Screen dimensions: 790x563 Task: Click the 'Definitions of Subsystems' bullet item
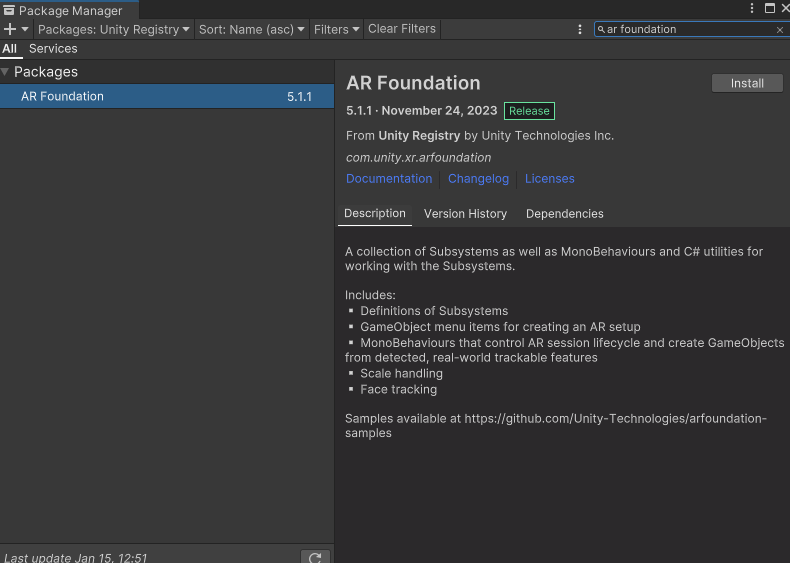point(434,311)
